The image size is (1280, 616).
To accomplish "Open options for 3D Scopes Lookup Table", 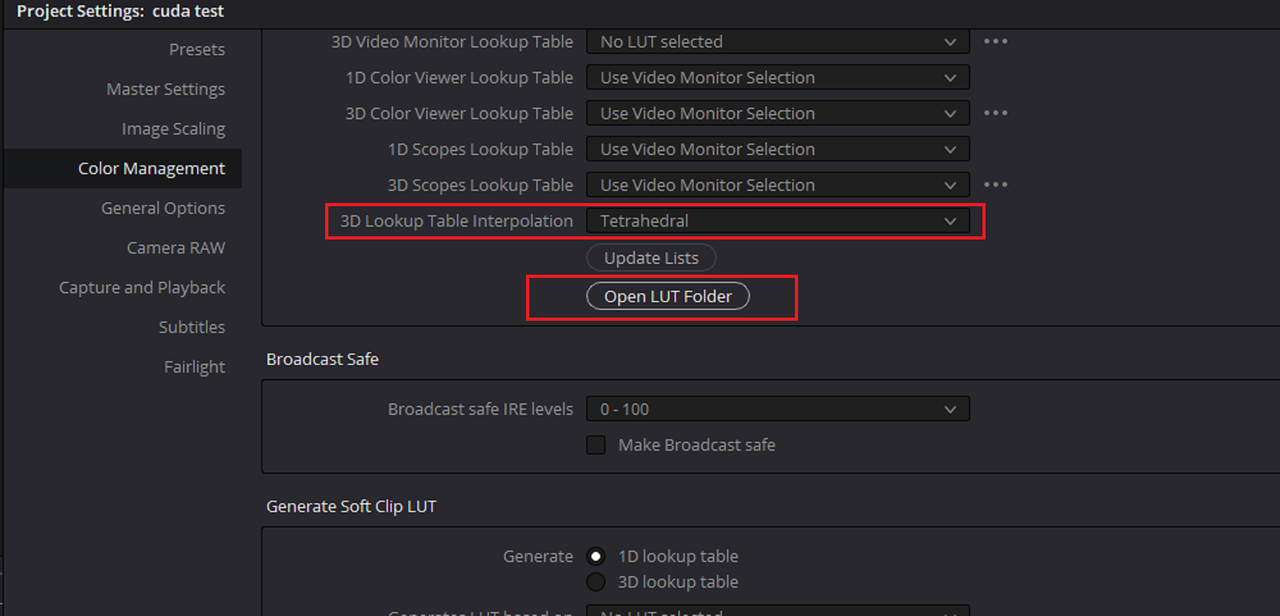I will click(995, 185).
